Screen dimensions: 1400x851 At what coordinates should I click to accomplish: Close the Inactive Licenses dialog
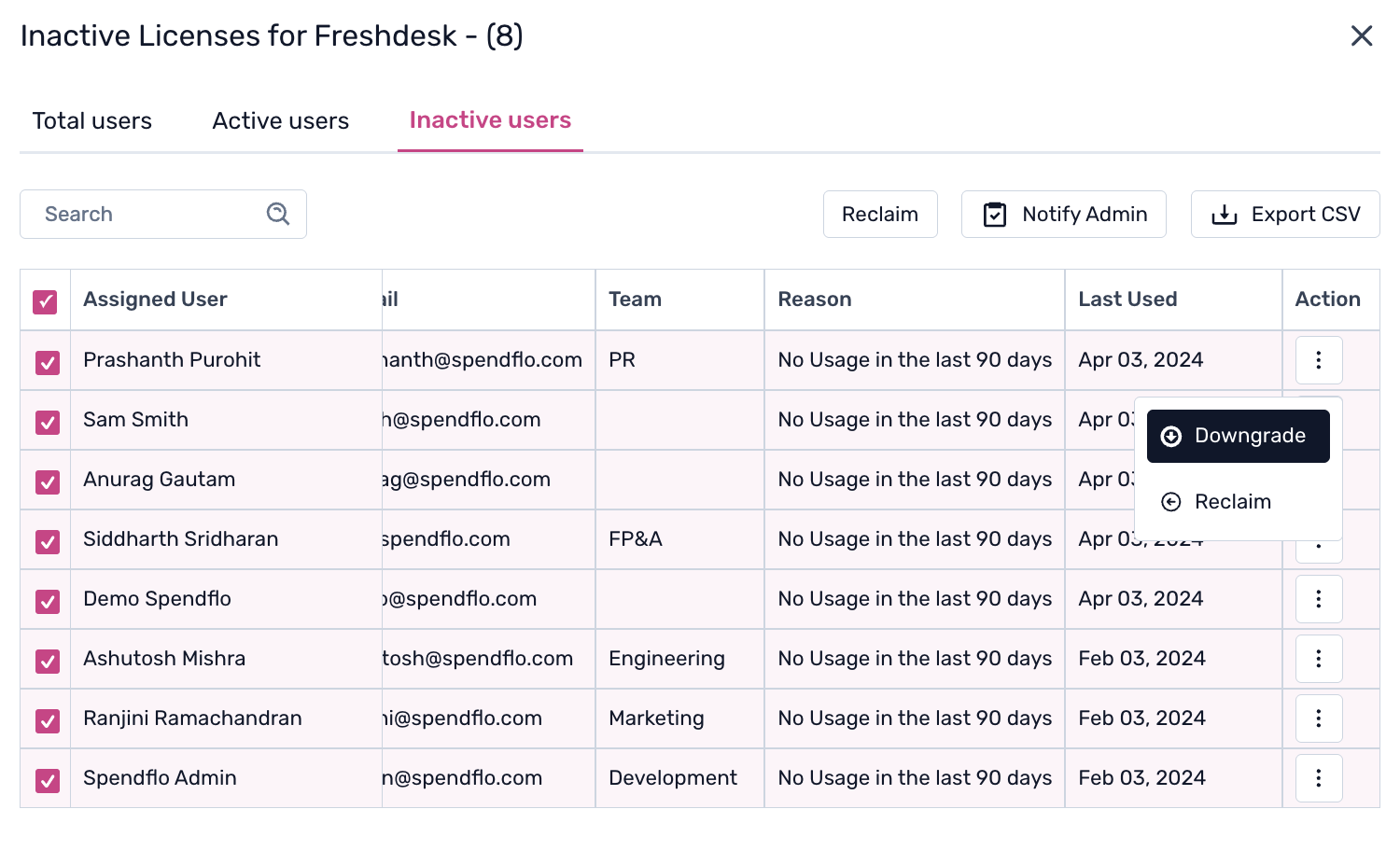pyautogui.click(x=1362, y=35)
